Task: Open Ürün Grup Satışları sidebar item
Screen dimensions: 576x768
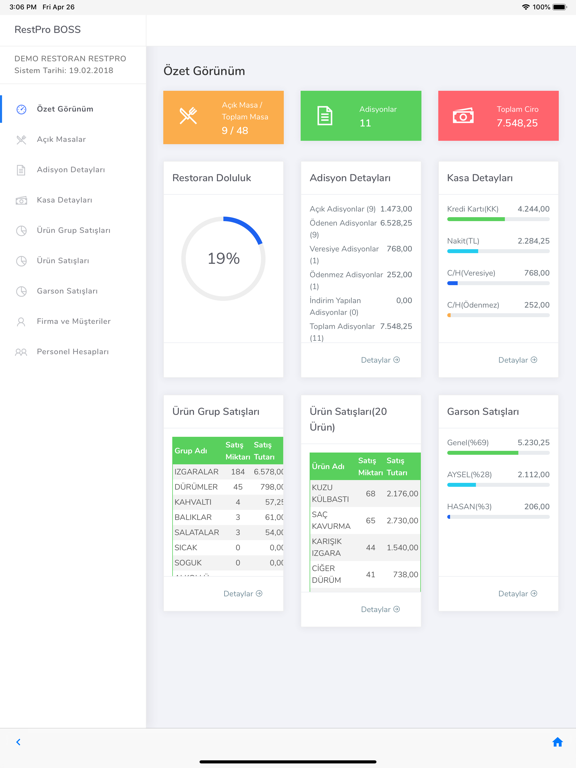Action: (73, 231)
